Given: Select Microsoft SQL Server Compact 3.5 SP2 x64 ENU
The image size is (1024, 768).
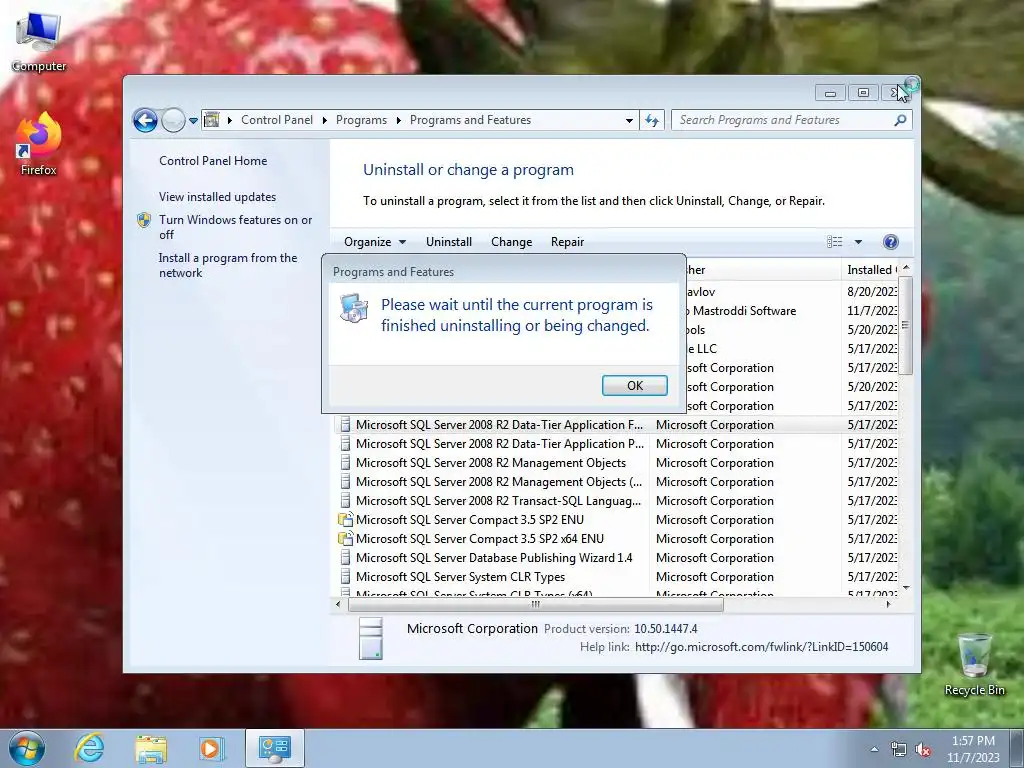Looking at the screenshot, I should point(616,538).
